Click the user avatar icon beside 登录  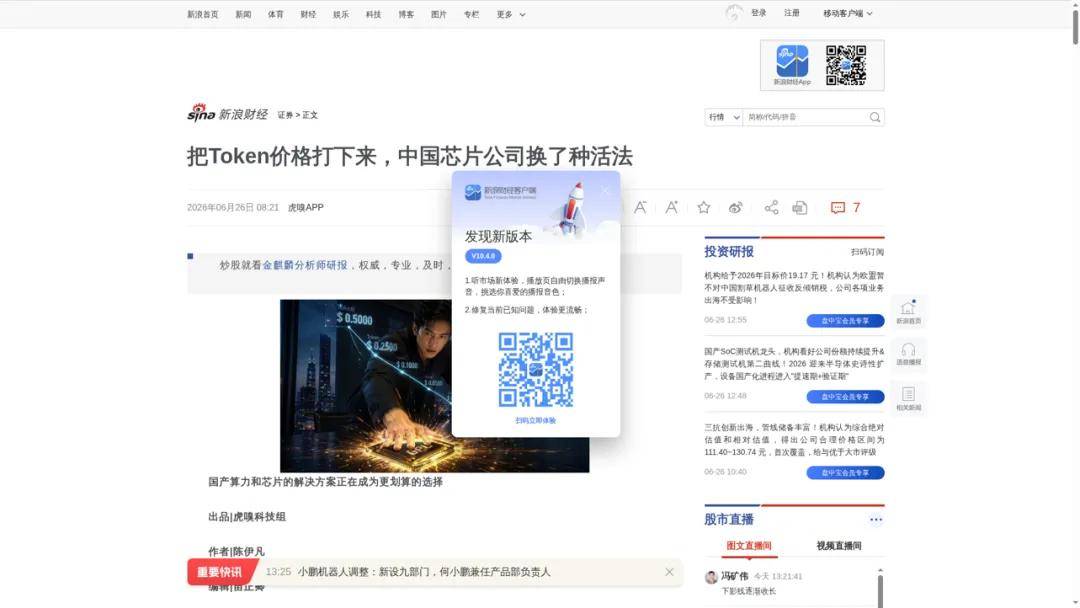(x=734, y=13)
